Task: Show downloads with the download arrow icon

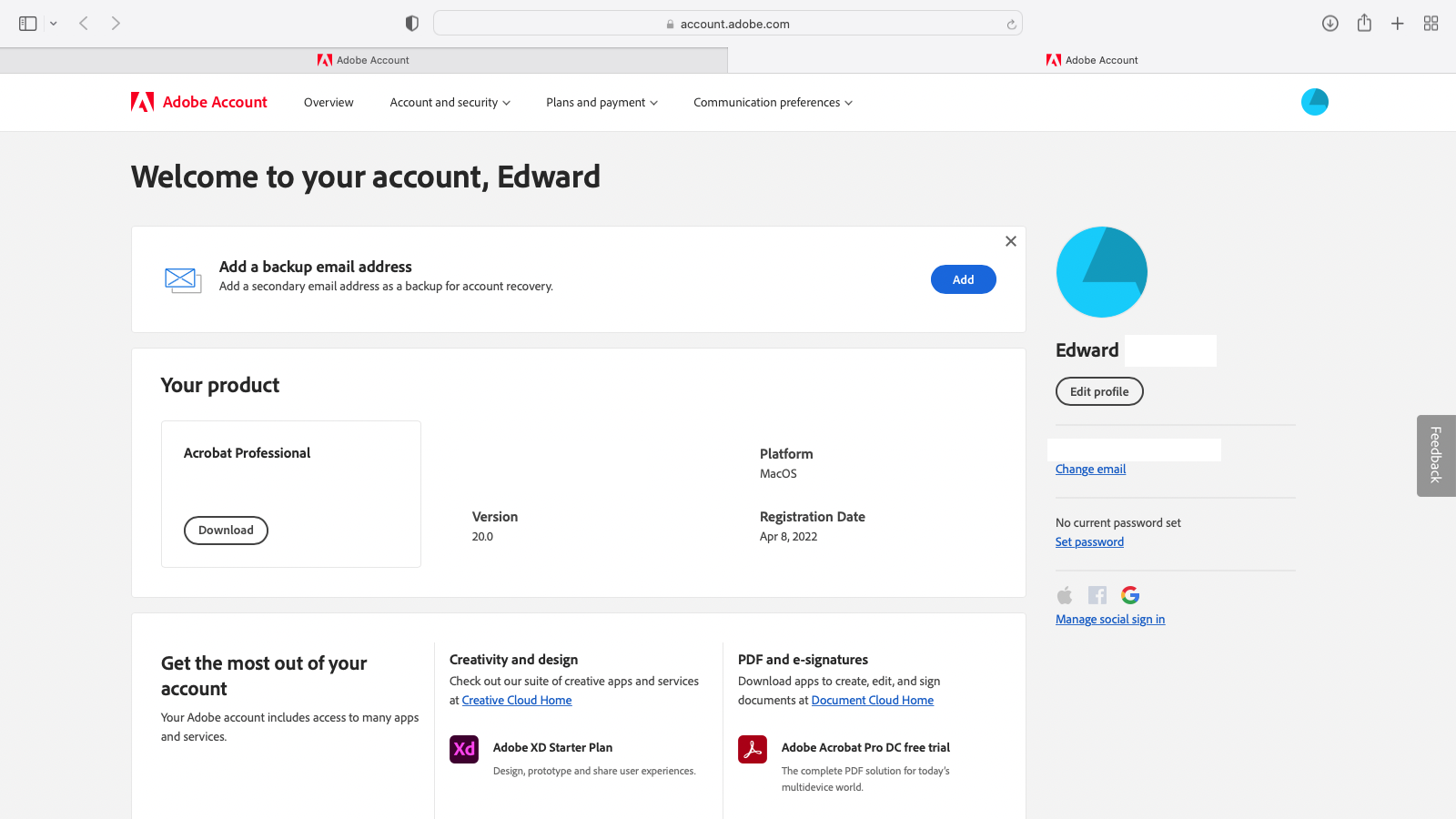Action: pos(1330,24)
